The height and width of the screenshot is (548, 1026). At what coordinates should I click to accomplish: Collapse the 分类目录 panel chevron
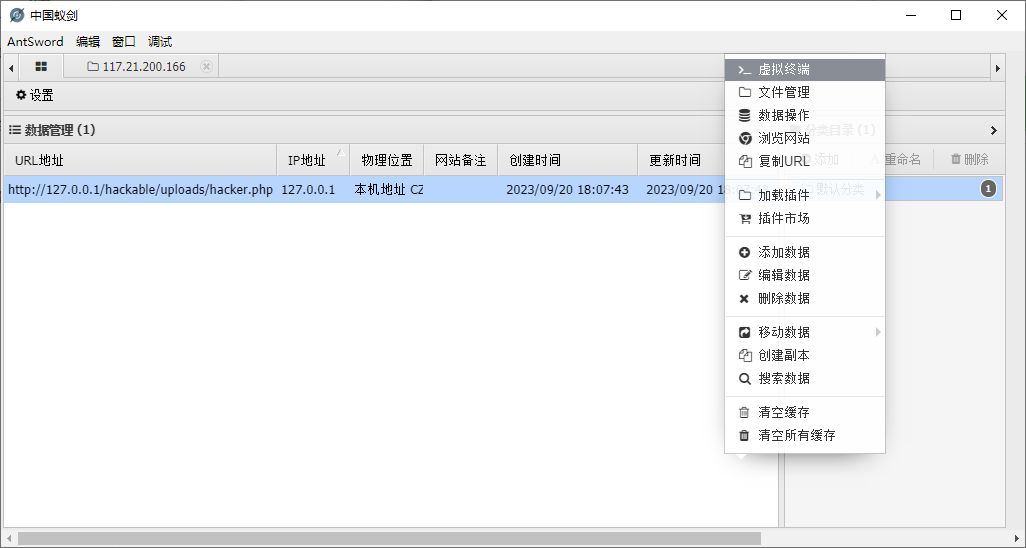994,130
